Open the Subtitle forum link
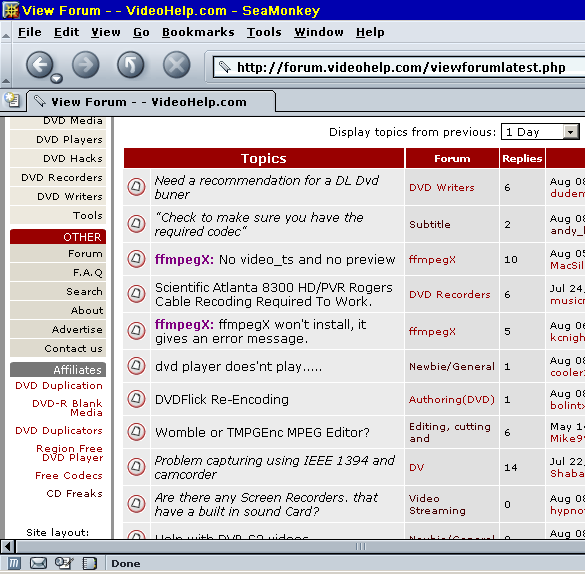 [x=430, y=225]
